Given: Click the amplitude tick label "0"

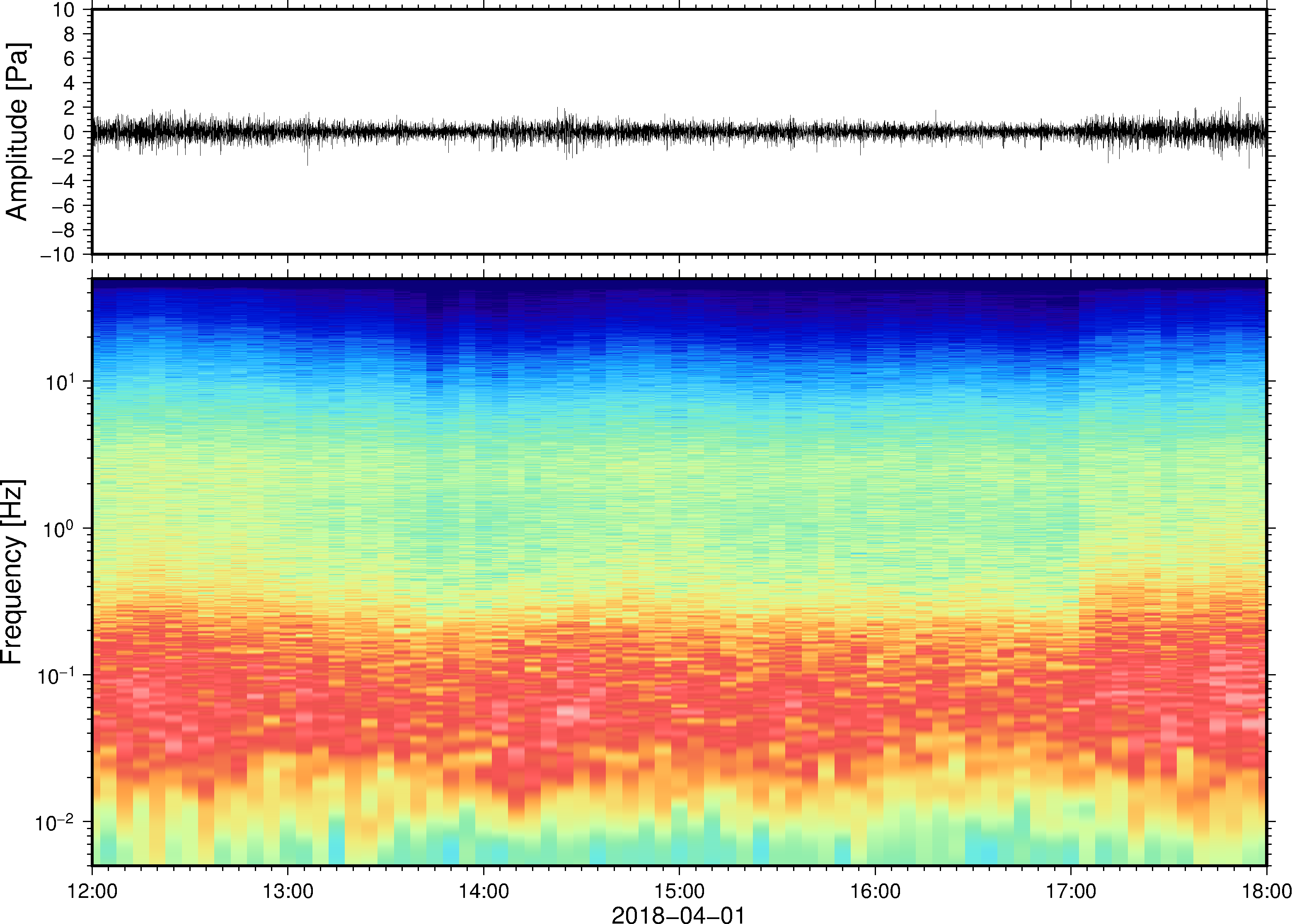Looking at the screenshot, I should coord(70,132).
